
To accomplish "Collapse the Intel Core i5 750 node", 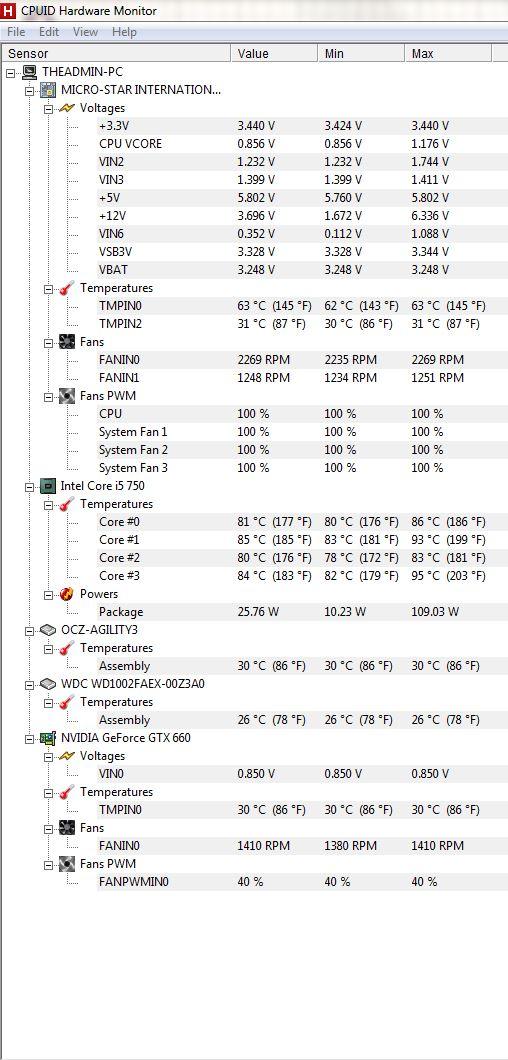I will 30,486.
